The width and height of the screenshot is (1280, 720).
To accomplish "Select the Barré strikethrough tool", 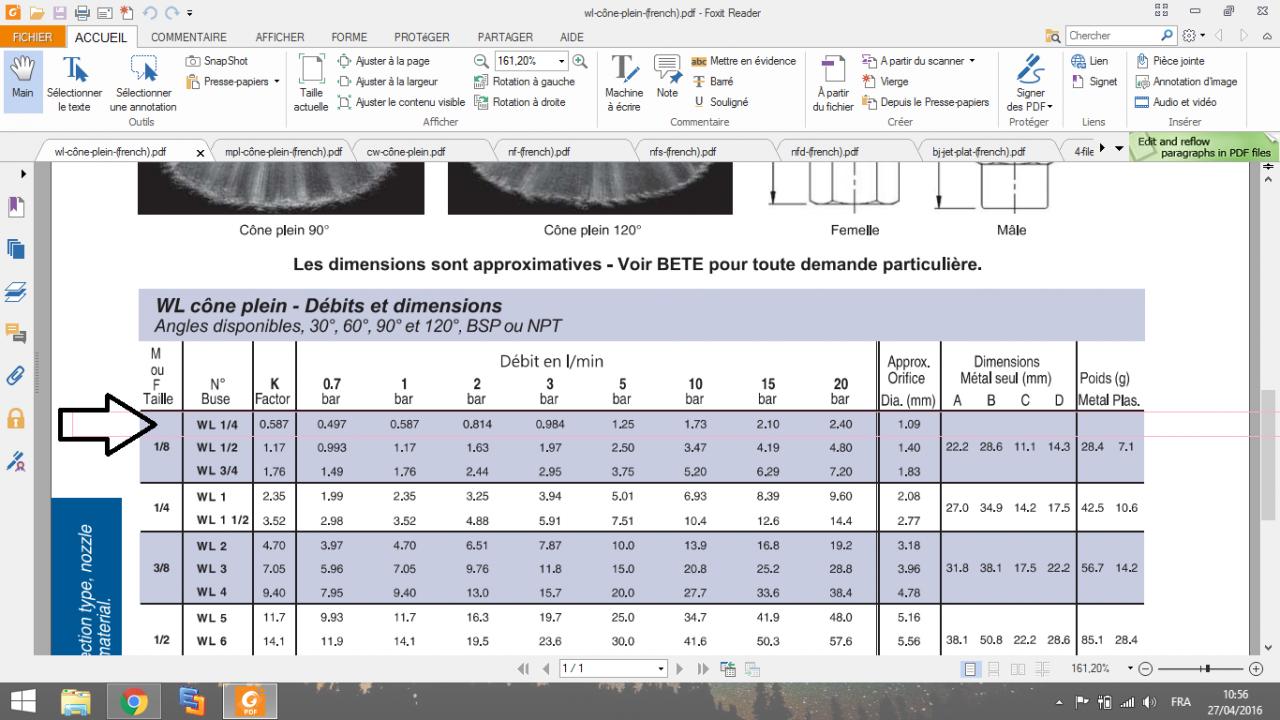I will point(713,82).
